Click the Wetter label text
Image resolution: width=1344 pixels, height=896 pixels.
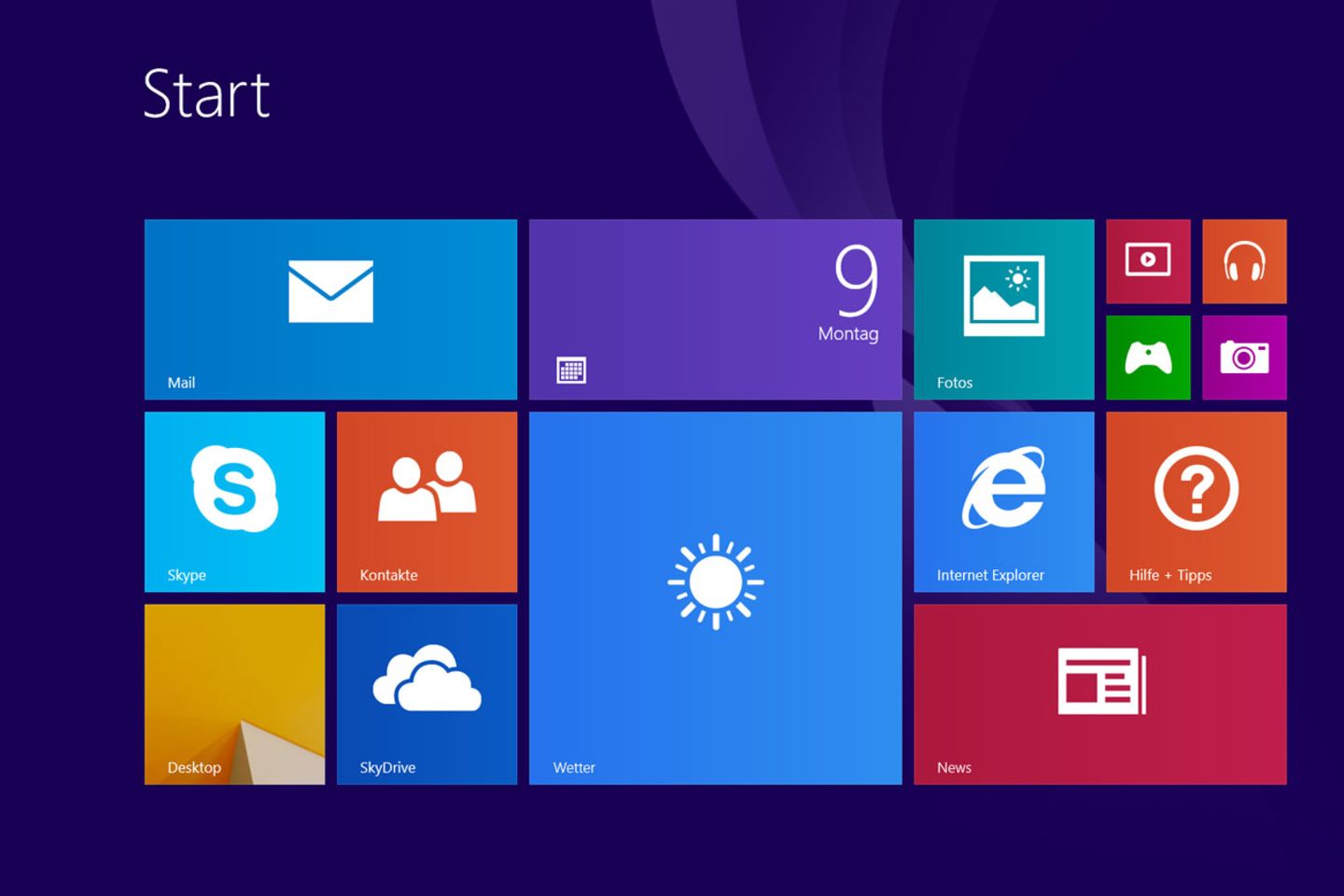click(x=574, y=767)
